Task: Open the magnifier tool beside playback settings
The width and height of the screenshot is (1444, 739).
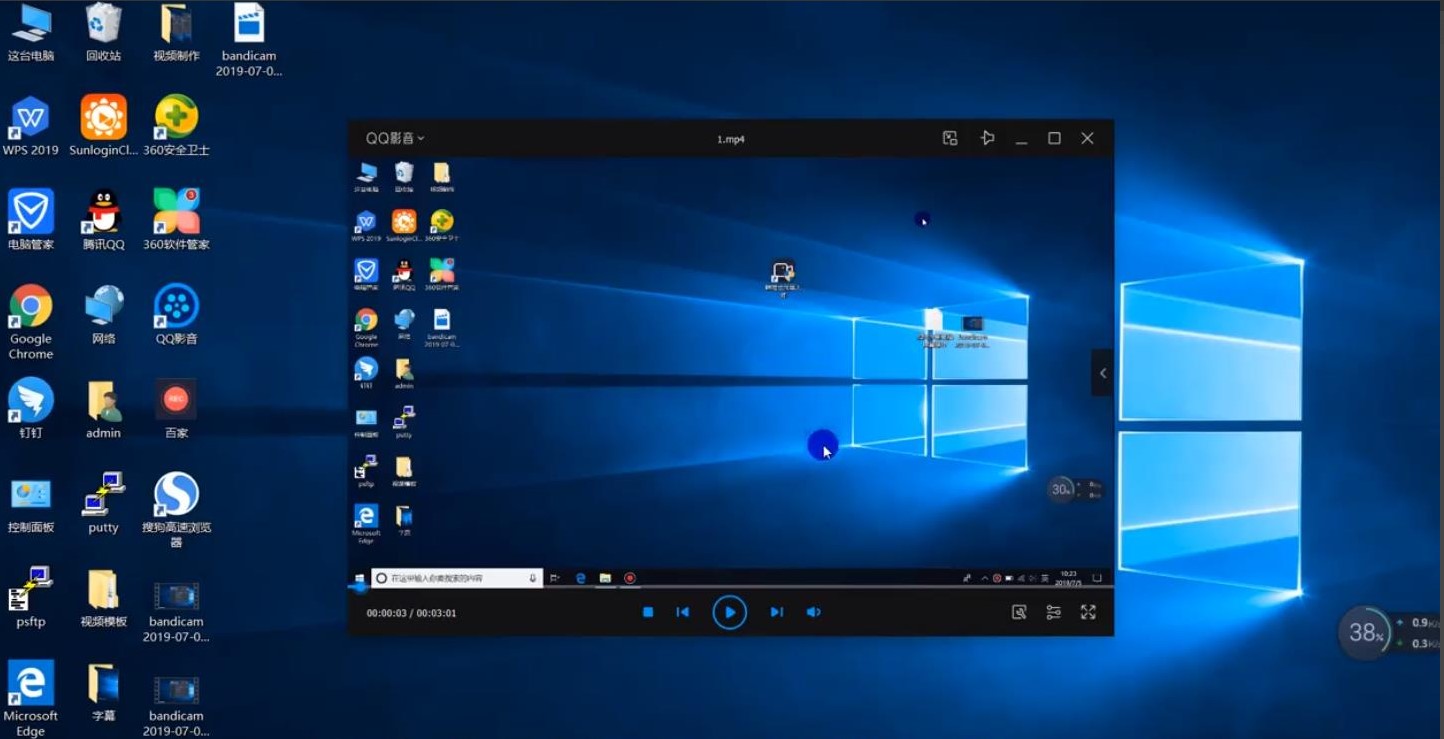Action: [x=1019, y=612]
